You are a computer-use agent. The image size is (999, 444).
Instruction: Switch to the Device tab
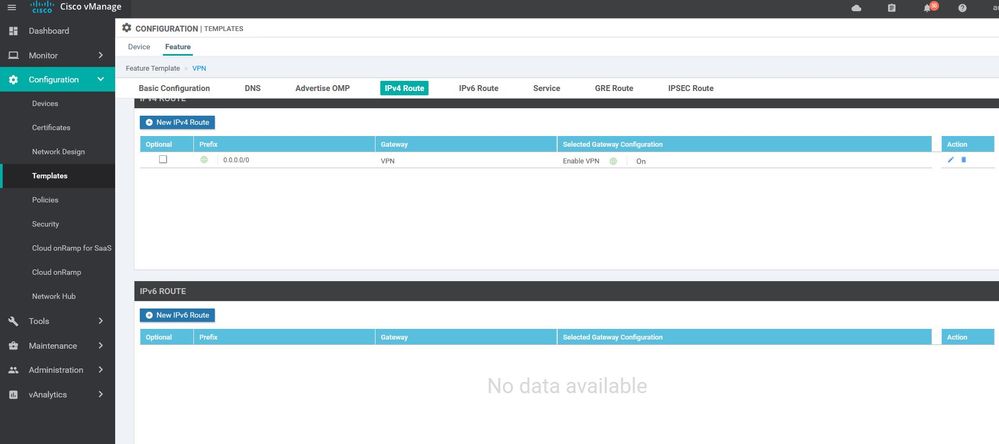[139, 47]
